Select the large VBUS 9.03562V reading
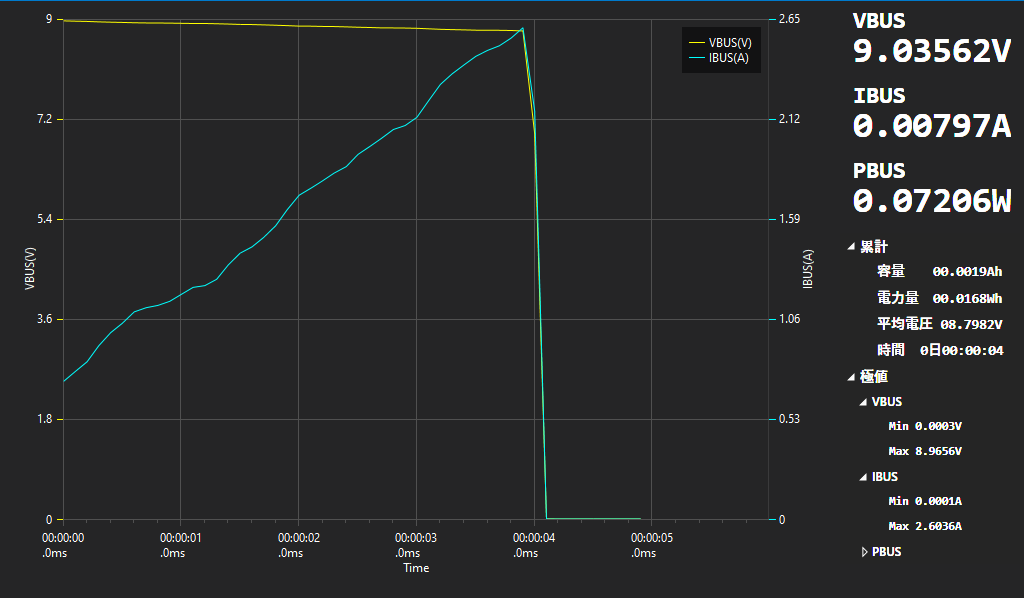Viewport: 1024px width, 598px height. 931,52
